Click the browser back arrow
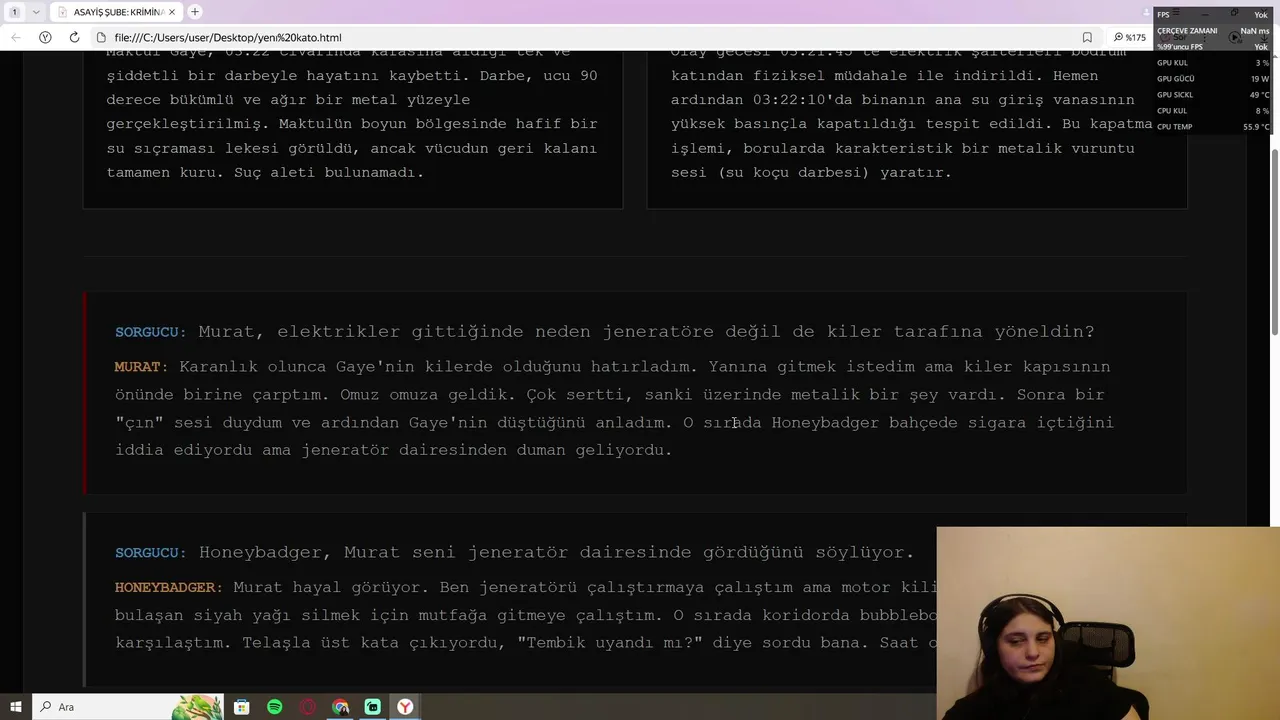Viewport: 1280px width, 720px height. pos(15,37)
